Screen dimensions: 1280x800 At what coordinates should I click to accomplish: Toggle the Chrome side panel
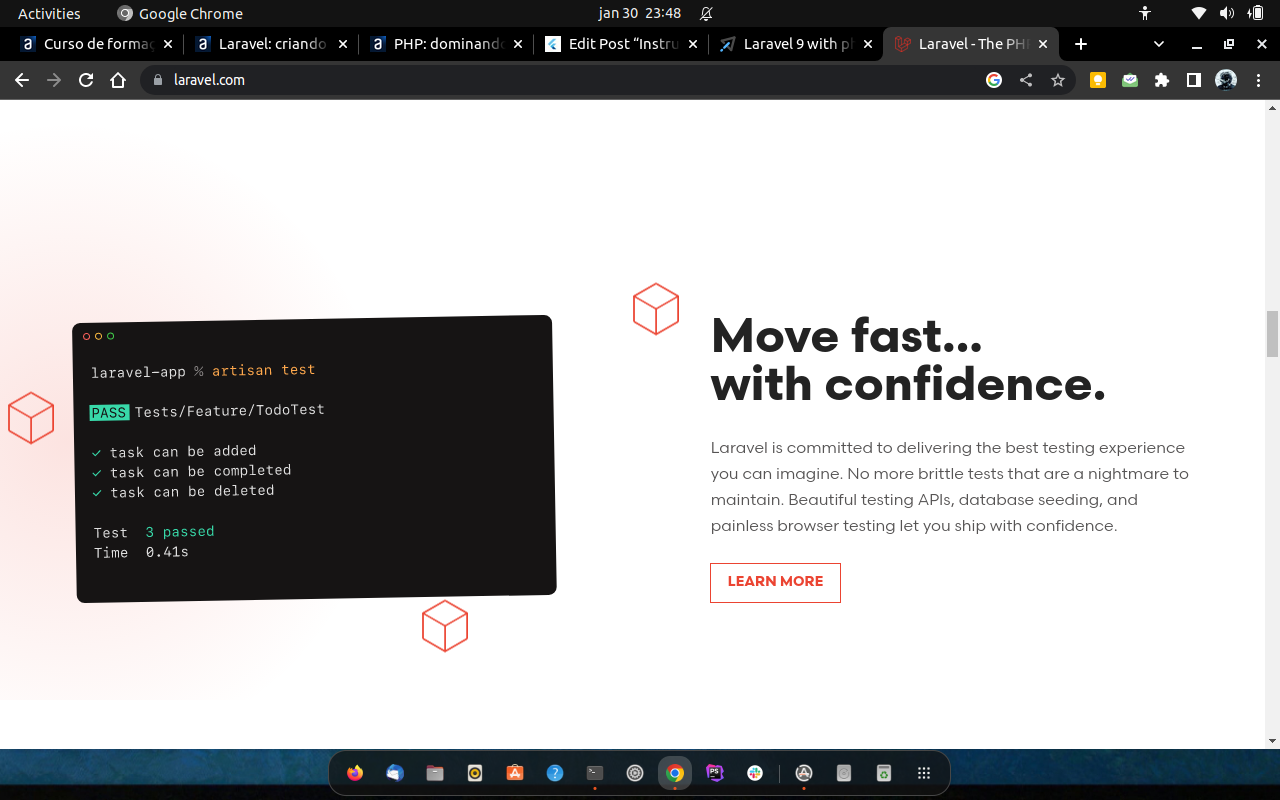tap(1194, 80)
